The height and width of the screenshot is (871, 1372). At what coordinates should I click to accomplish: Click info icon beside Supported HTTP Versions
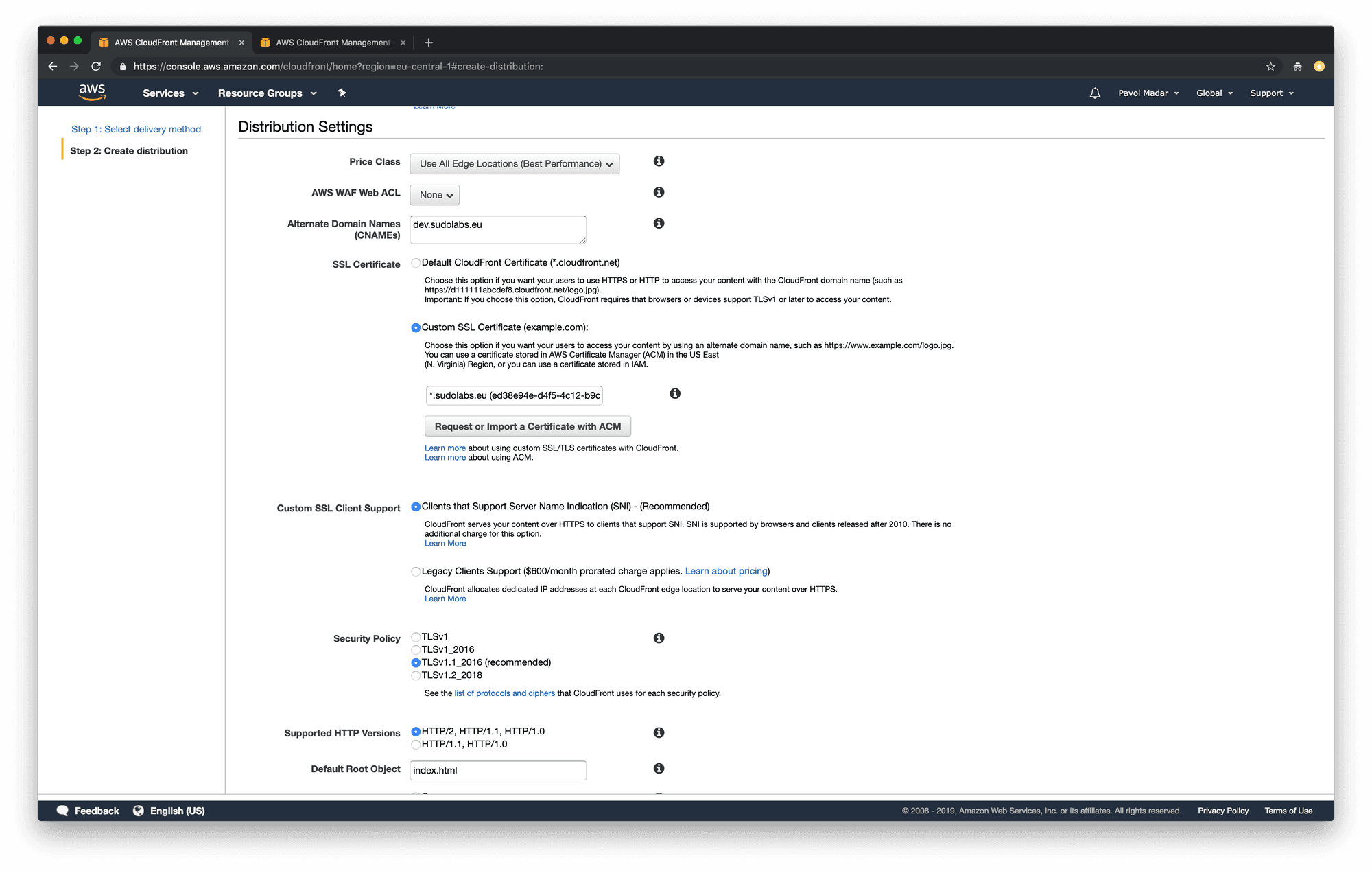659,733
